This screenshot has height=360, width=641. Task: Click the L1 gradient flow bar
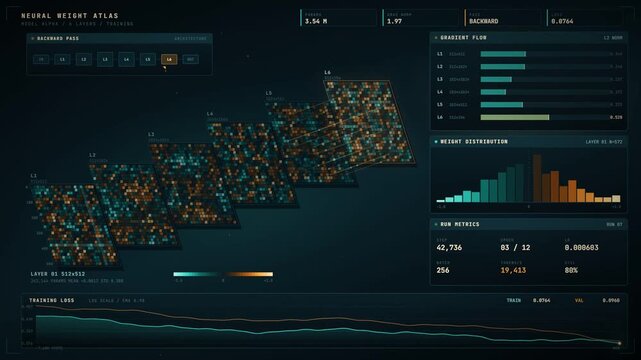pos(503,54)
